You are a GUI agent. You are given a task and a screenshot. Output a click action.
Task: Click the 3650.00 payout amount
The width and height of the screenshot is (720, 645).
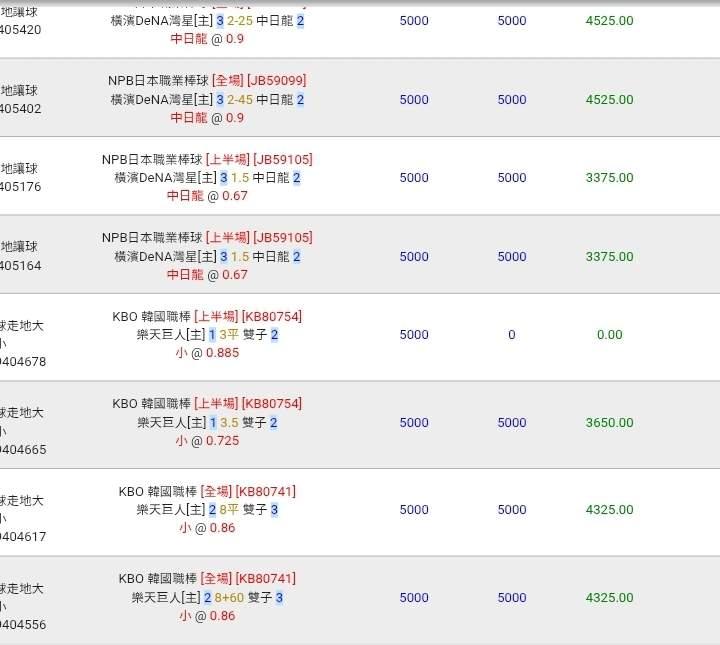click(609, 423)
